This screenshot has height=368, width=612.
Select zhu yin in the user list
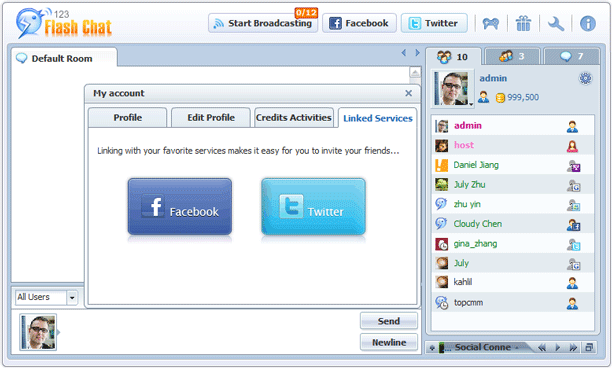tap(513, 204)
